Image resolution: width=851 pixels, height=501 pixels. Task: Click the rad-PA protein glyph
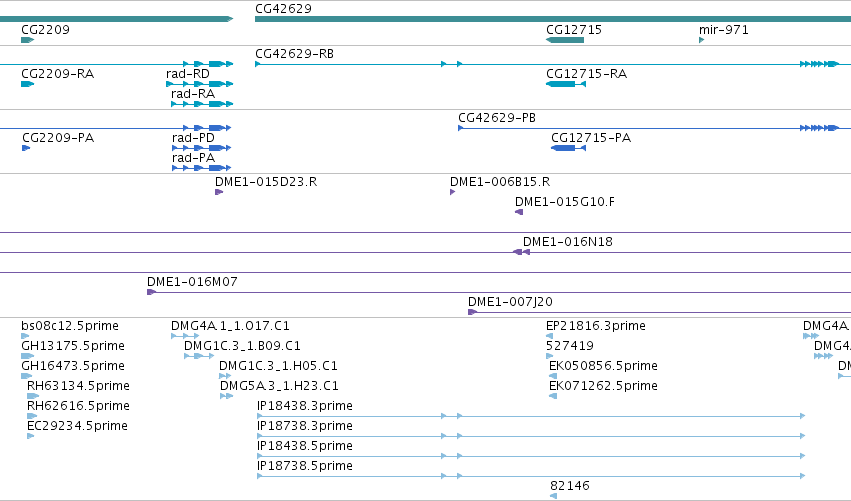point(201,168)
